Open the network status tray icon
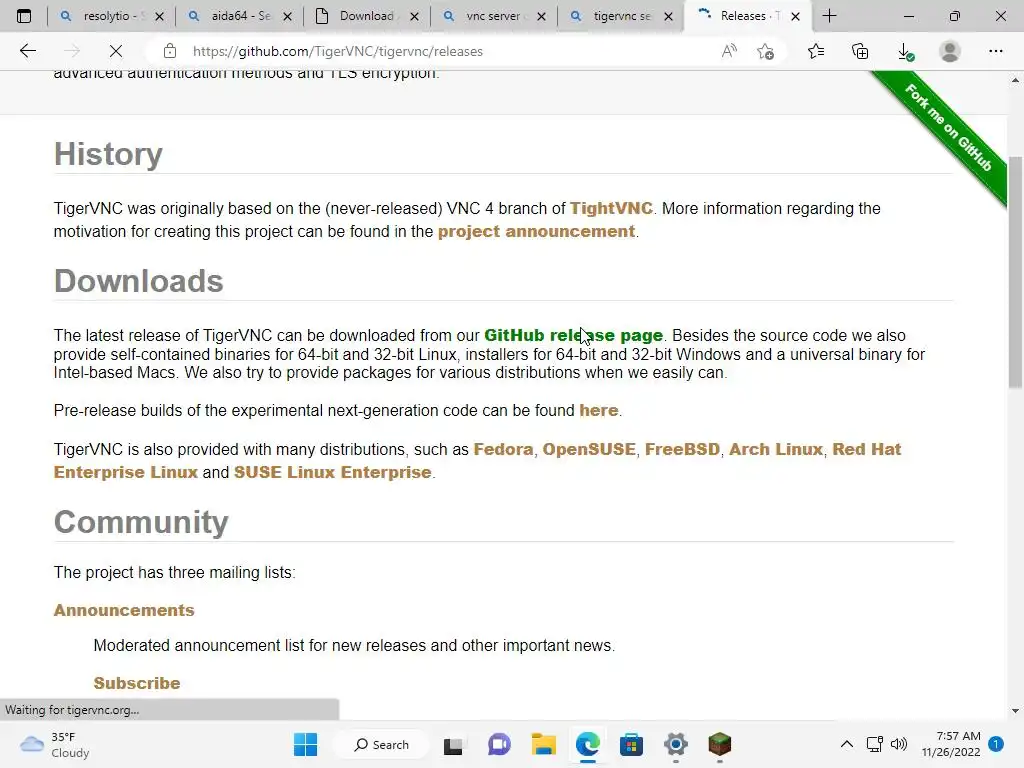Image resolution: width=1024 pixels, height=768 pixels. point(874,744)
